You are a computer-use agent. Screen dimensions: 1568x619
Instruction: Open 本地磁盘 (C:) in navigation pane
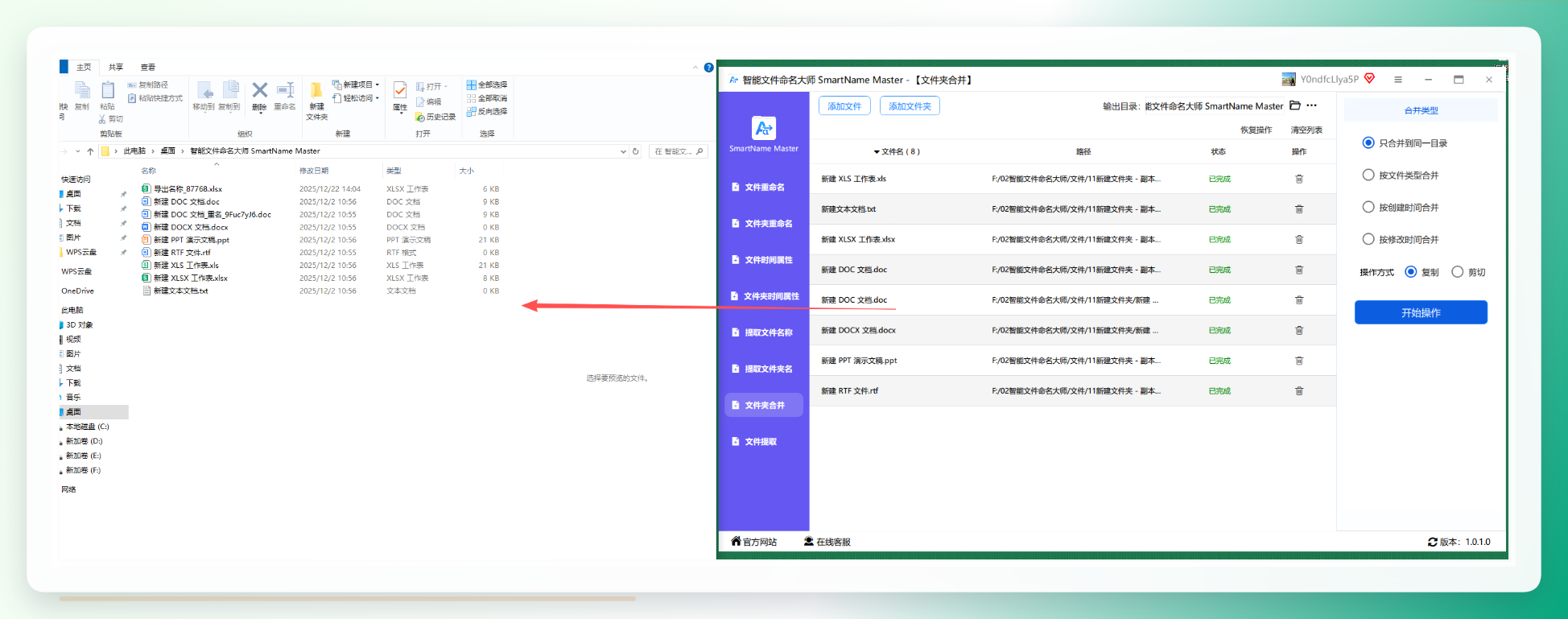pos(87,427)
